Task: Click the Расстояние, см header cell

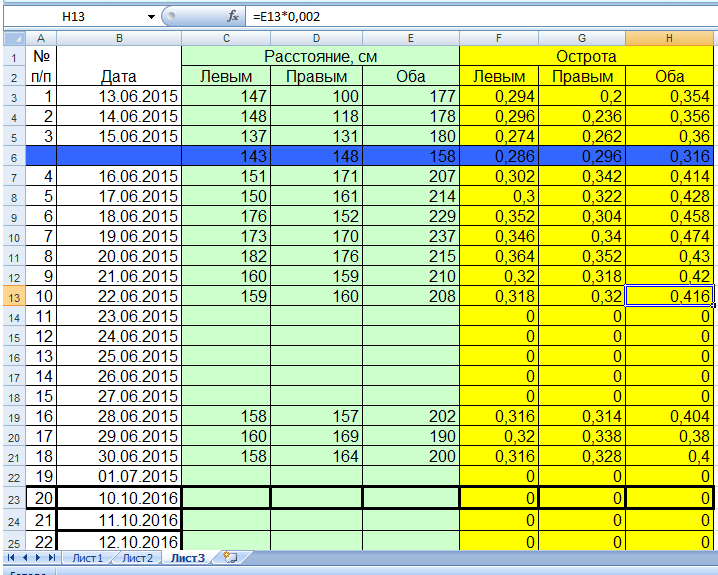Action: click(x=320, y=56)
